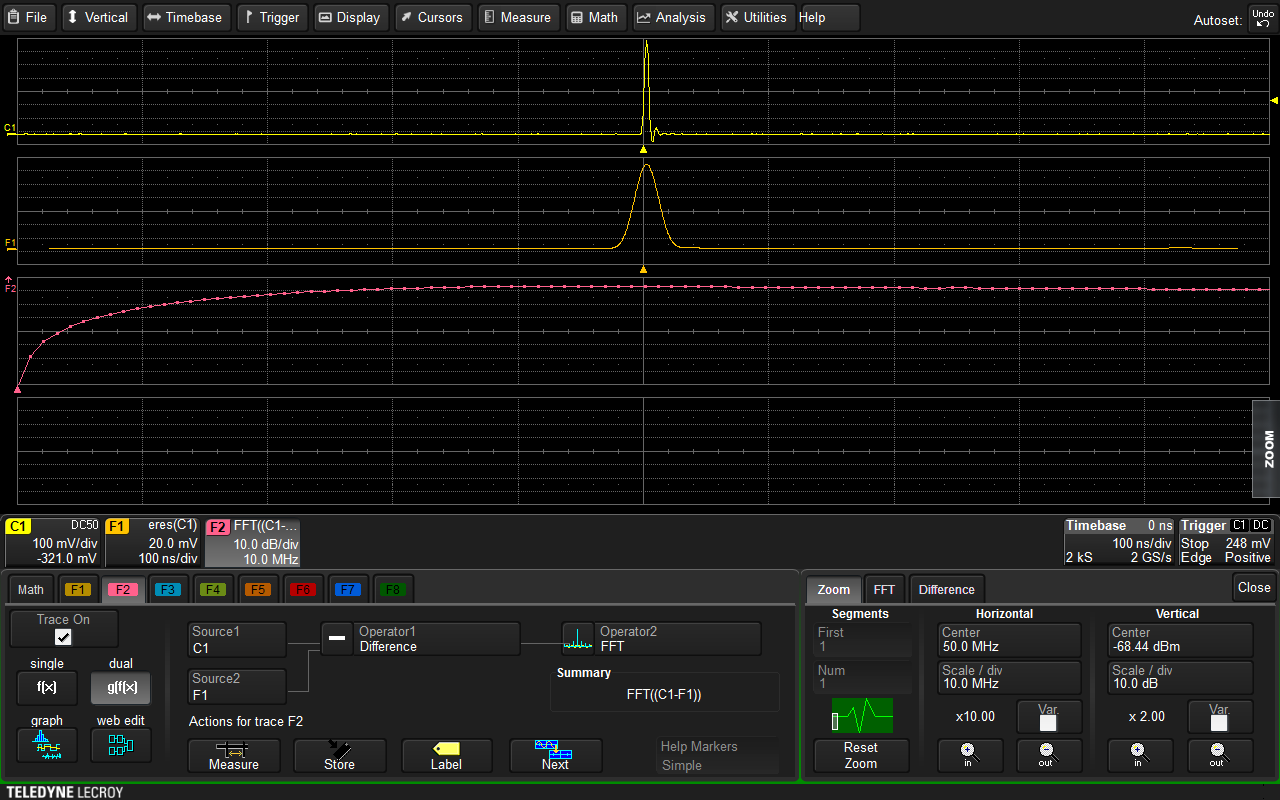Click the horizontal zoom in magnifier
Screen dimensions: 1280x800
(970, 755)
